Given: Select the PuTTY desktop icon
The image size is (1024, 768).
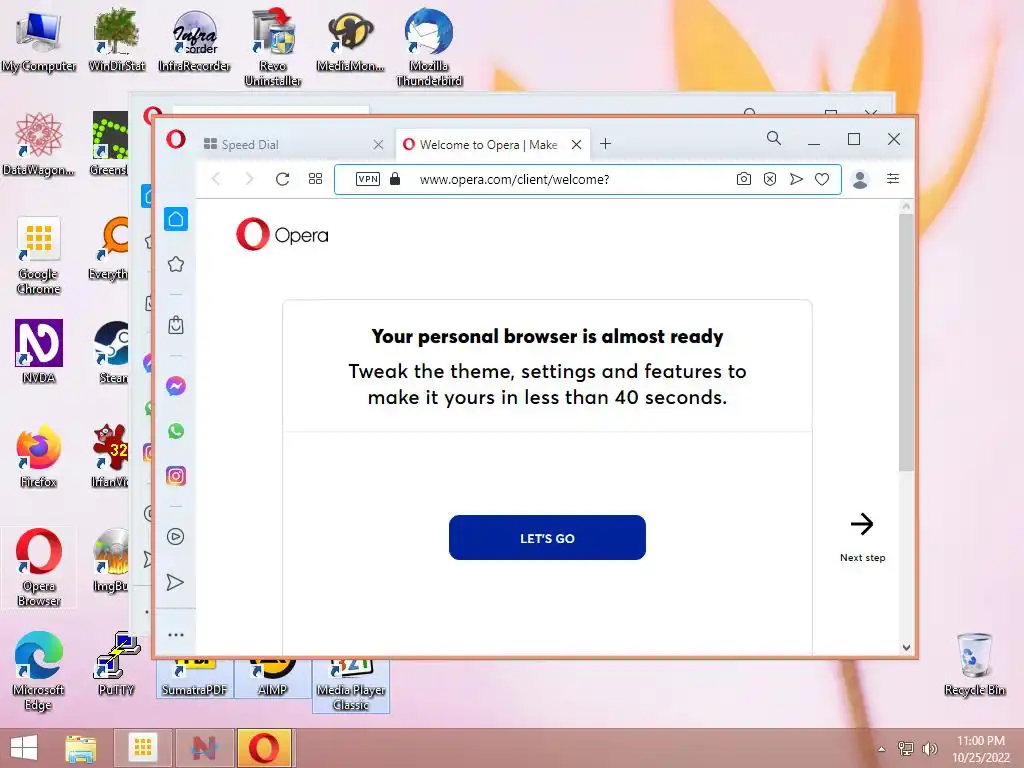Looking at the screenshot, I should [x=116, y=664].
